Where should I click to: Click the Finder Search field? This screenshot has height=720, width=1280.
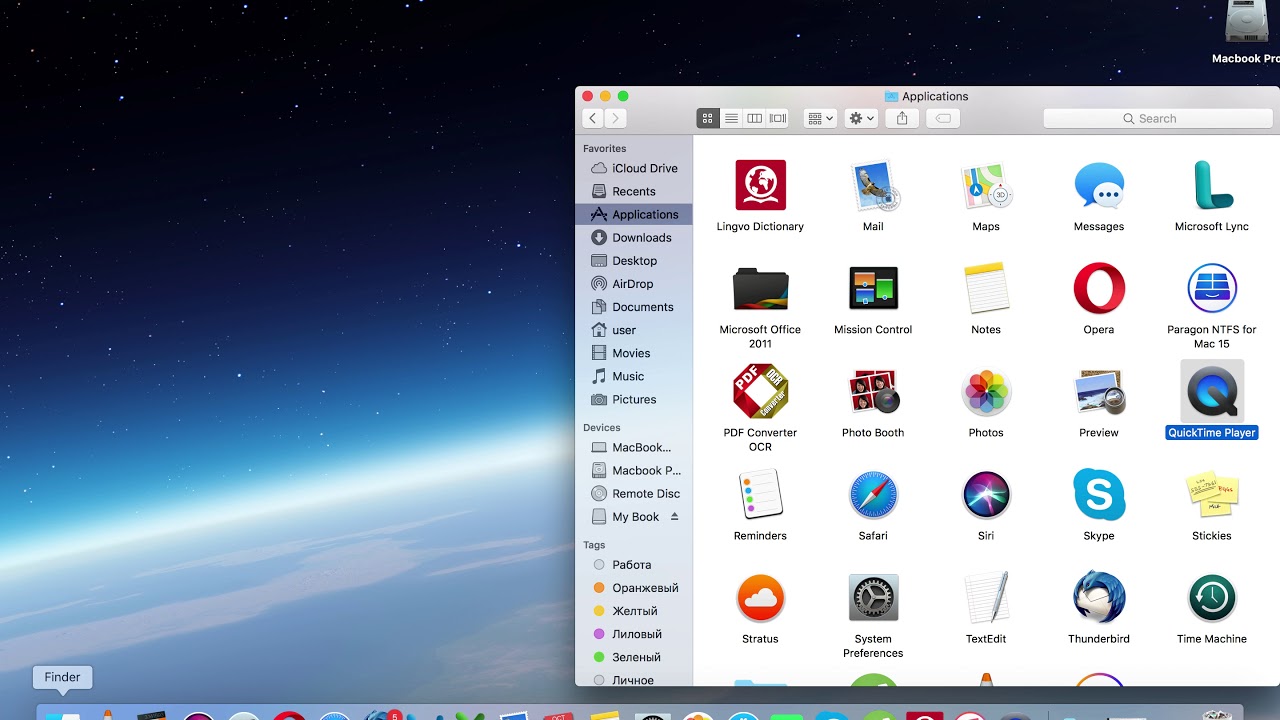point(1157,118)
